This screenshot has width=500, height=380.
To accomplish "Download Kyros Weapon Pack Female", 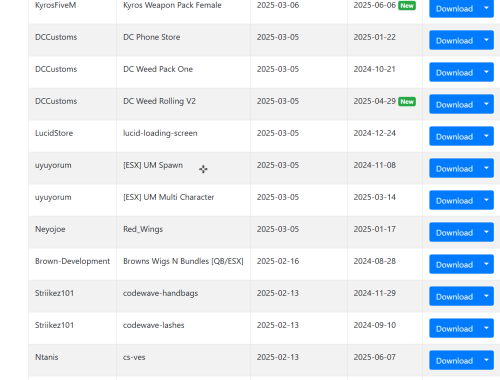I will click(x=454, y=8).
